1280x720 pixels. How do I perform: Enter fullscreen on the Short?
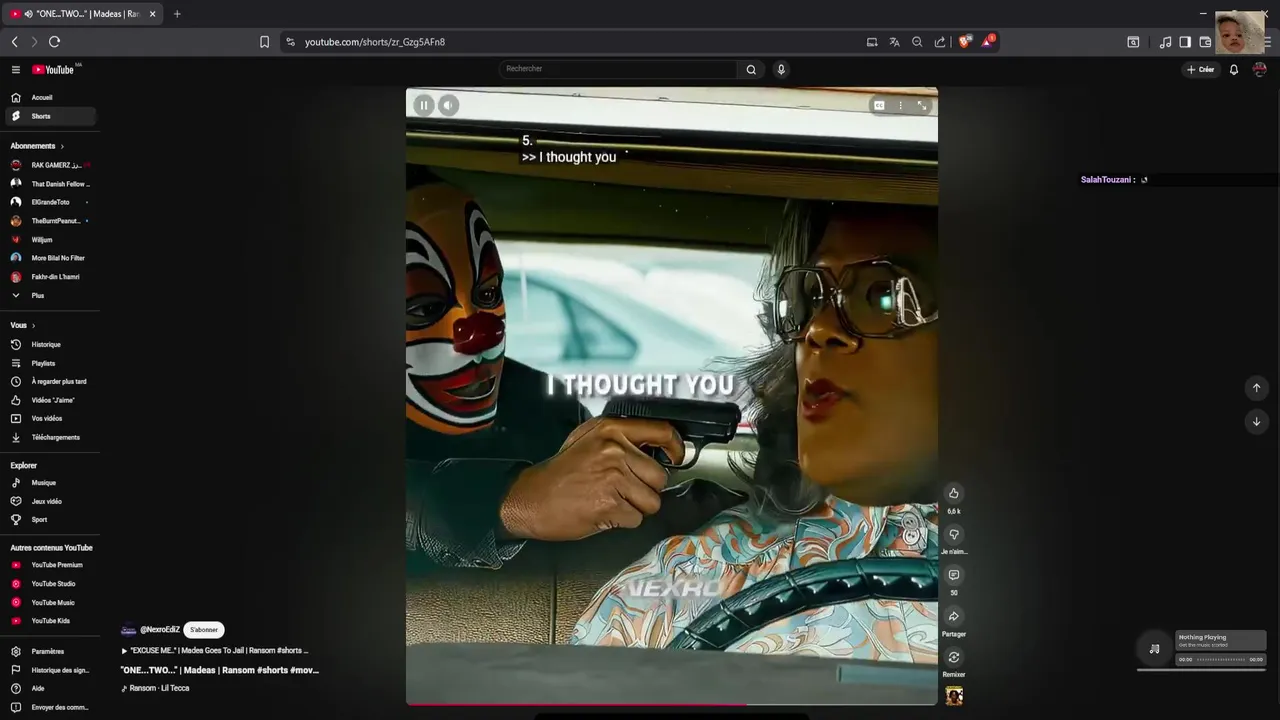point(922,105)
